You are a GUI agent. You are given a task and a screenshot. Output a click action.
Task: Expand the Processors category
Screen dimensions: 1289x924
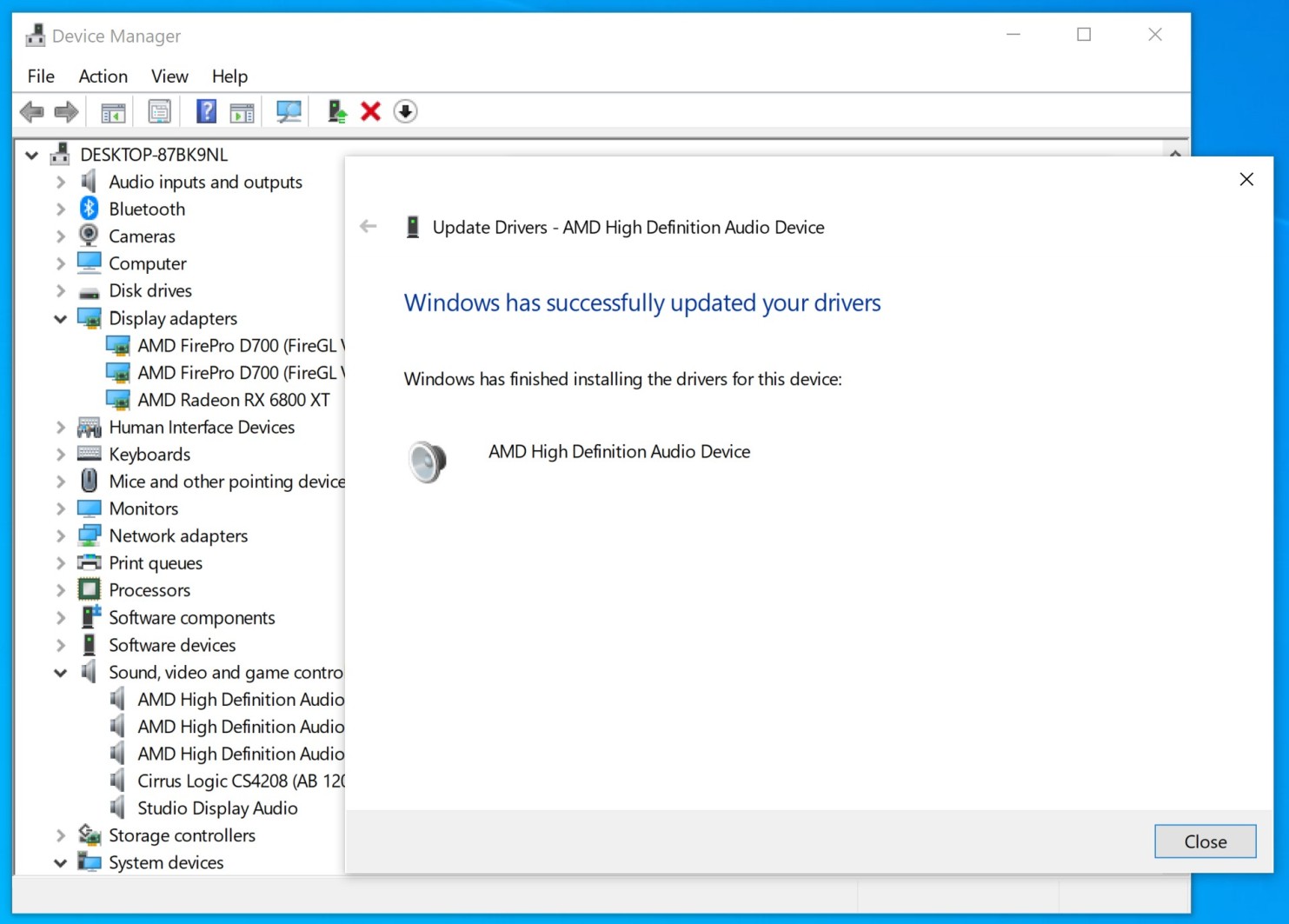(61, 590)
